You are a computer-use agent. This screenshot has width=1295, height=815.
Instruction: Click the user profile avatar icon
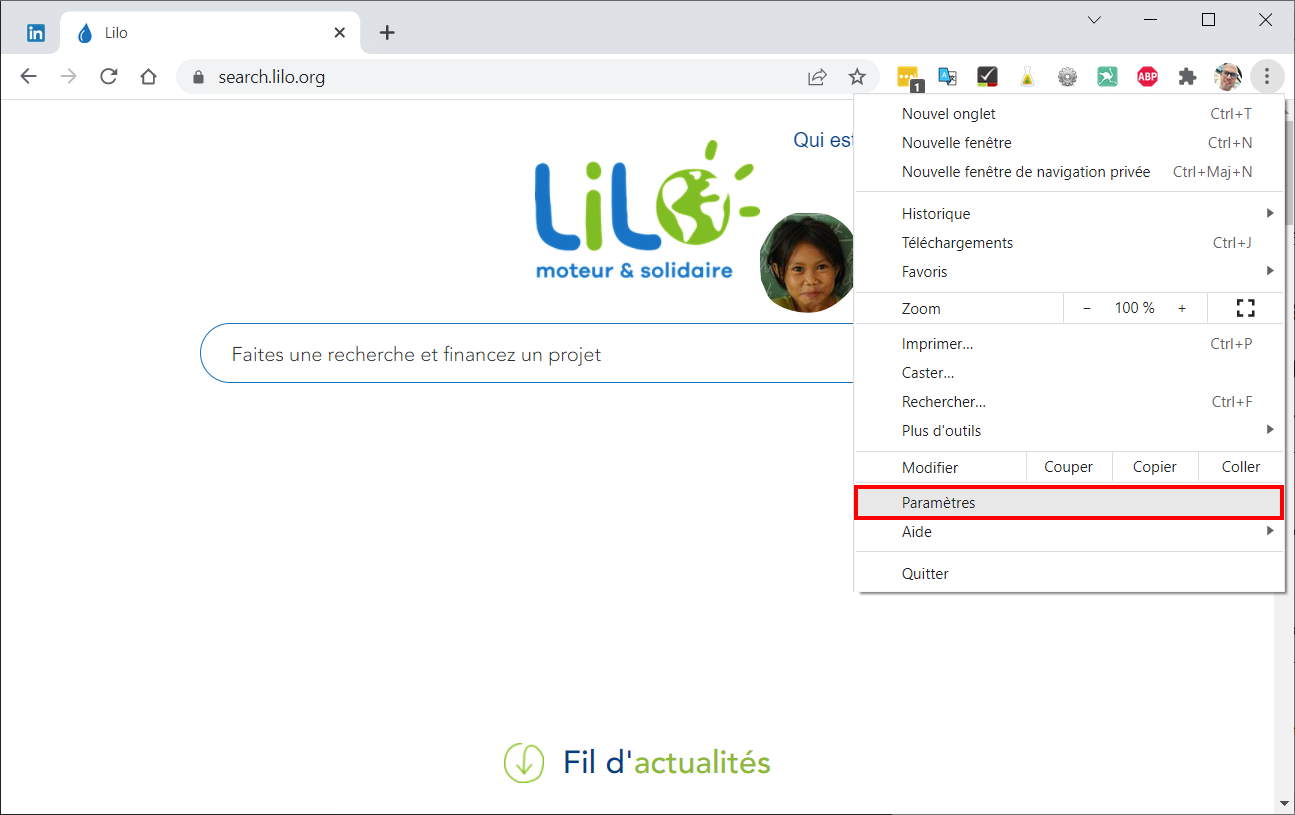[x=1228, y=77]
